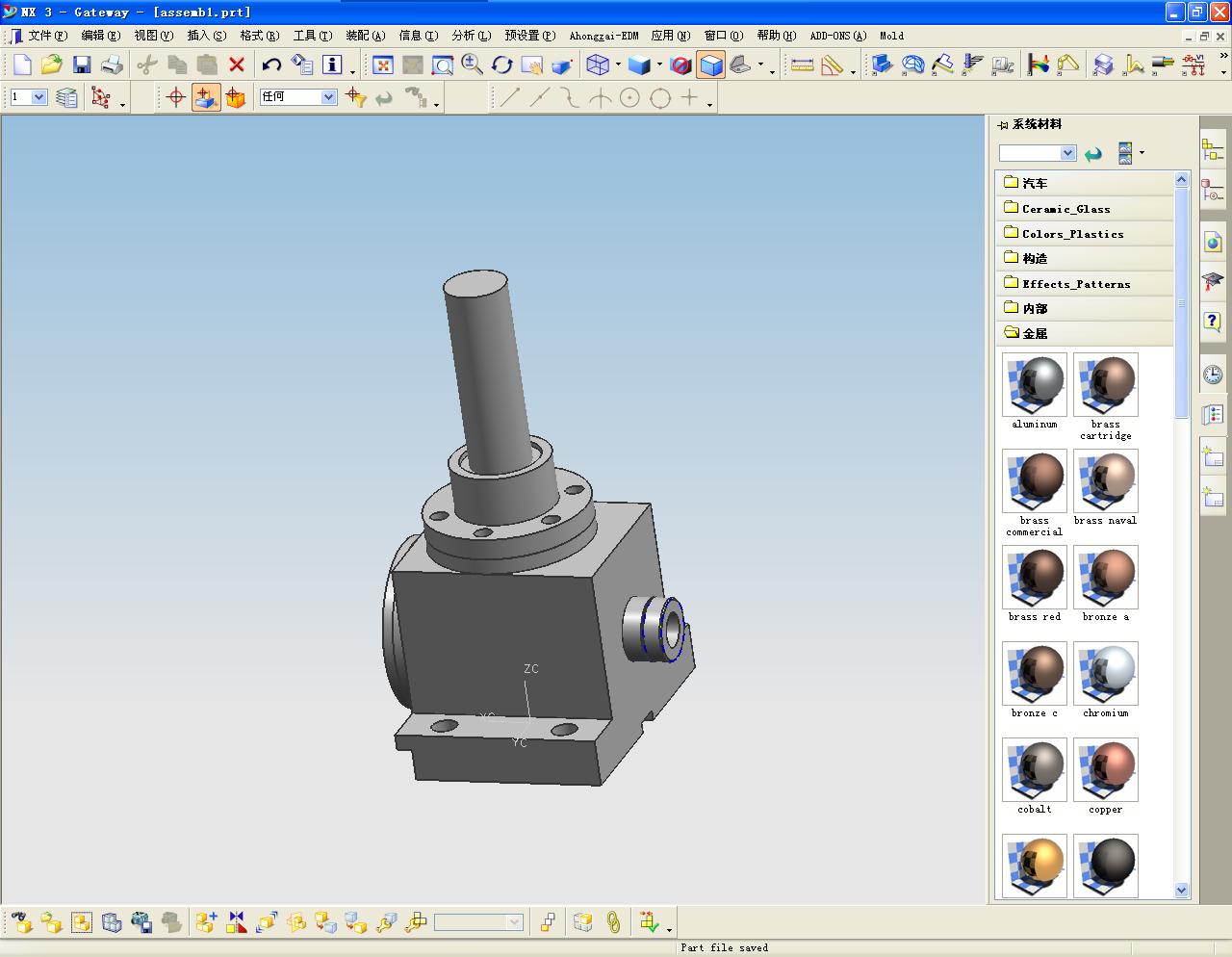Click the red X delete icon
1232x957 pixels.
click(x=237, y=65)
